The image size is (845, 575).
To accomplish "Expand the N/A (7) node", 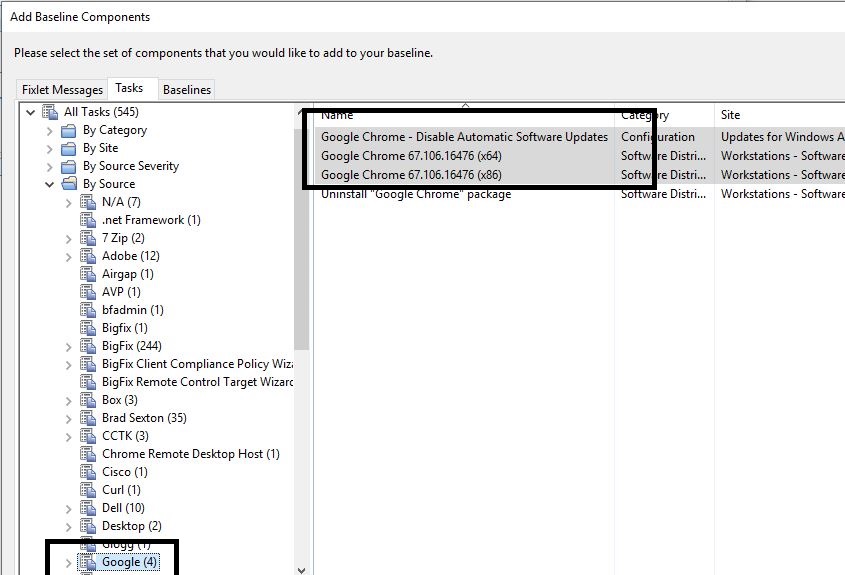I will 68,203.
